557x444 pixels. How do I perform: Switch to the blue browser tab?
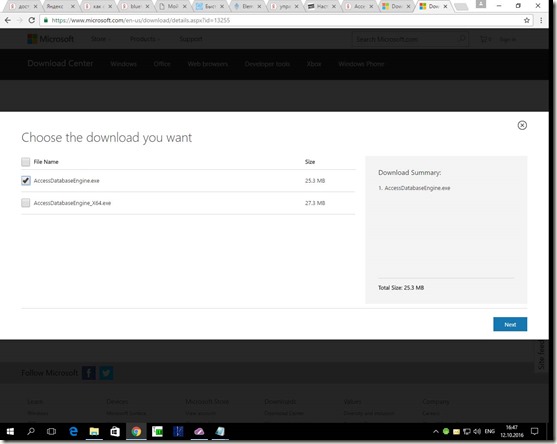click(x=134, y=6)
